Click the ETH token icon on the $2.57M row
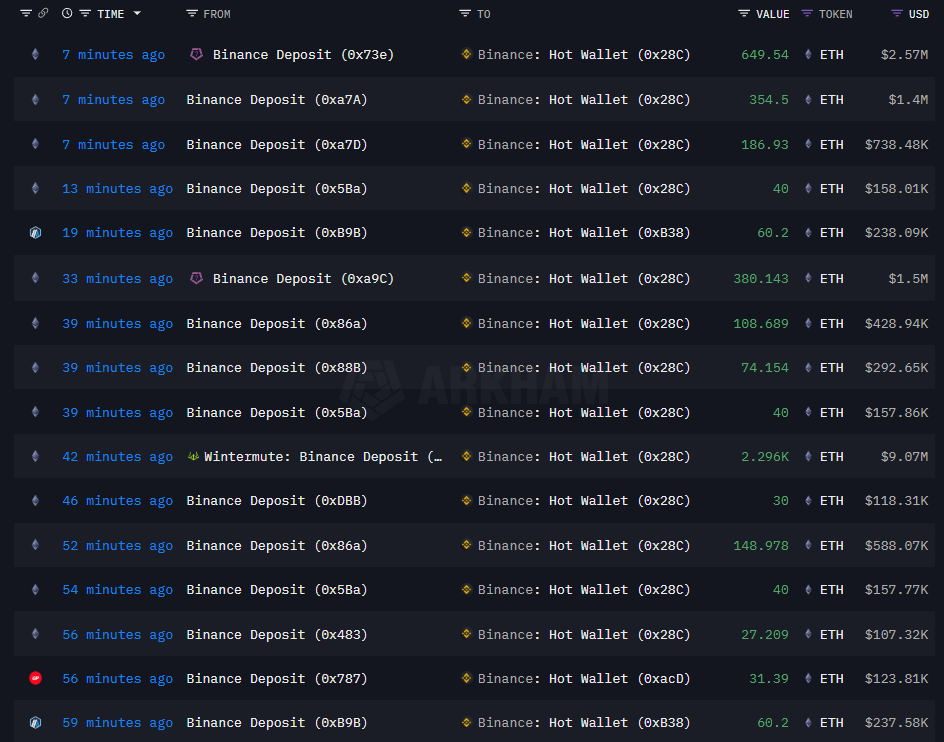Viewport: 944px width, 742px height. (x=808, y=54)
